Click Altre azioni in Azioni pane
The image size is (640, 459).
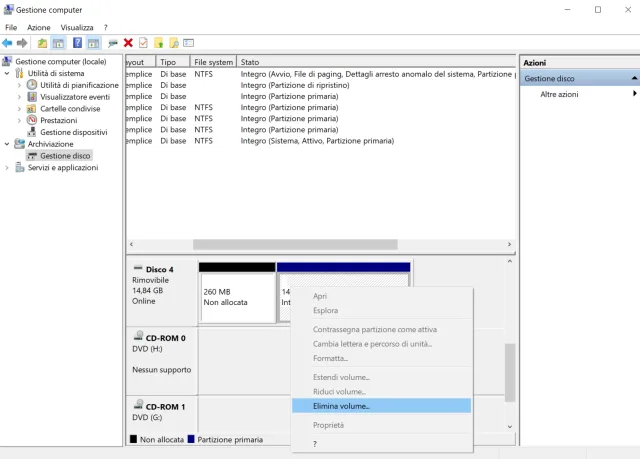pos(559,94)
